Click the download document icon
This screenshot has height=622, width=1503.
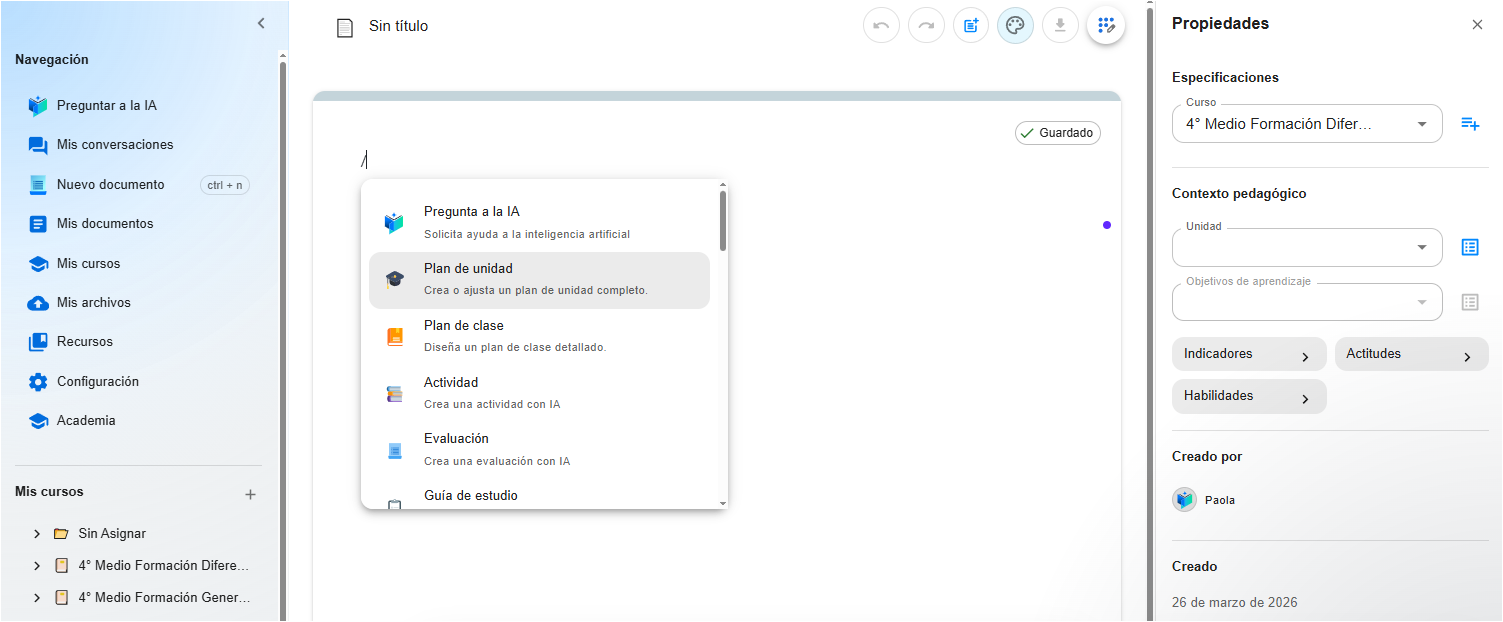coord(1060,26)
